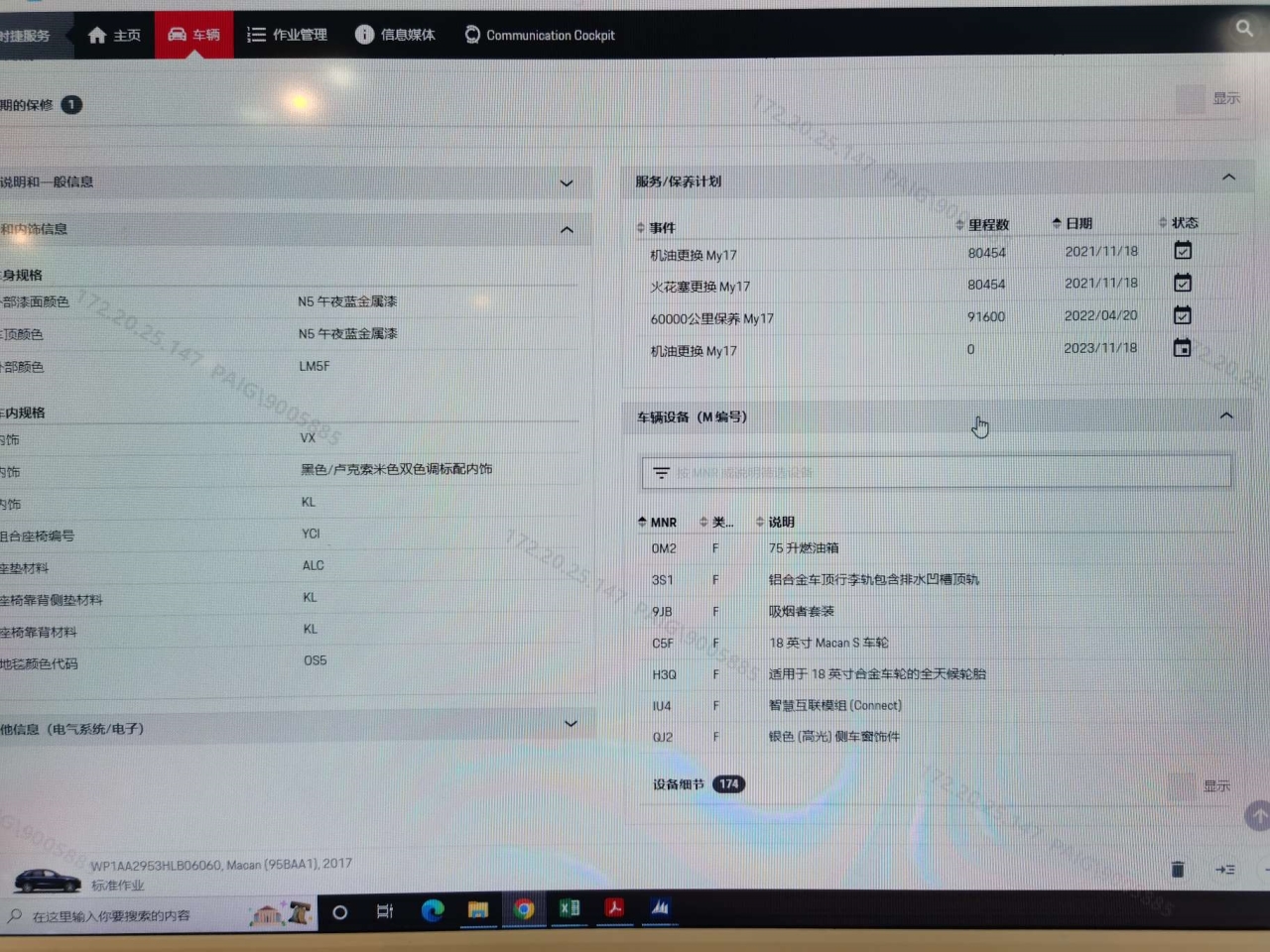Select the H3Q all-season tyres row
Viewport: 1270px width, 952px height.
[937, 674]
